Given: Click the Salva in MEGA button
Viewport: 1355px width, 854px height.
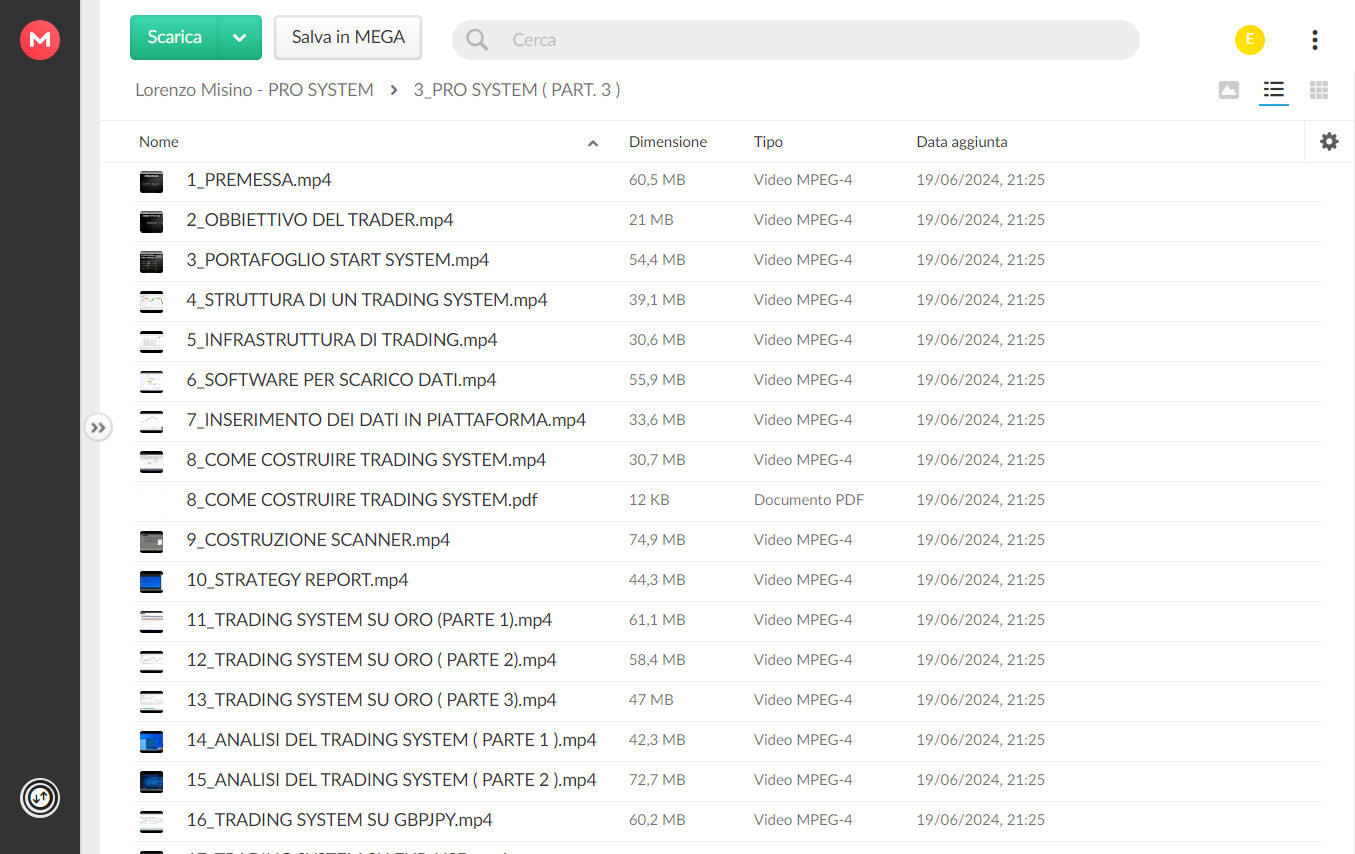Looking at the screenshot, I should click(x=348, y=38).
